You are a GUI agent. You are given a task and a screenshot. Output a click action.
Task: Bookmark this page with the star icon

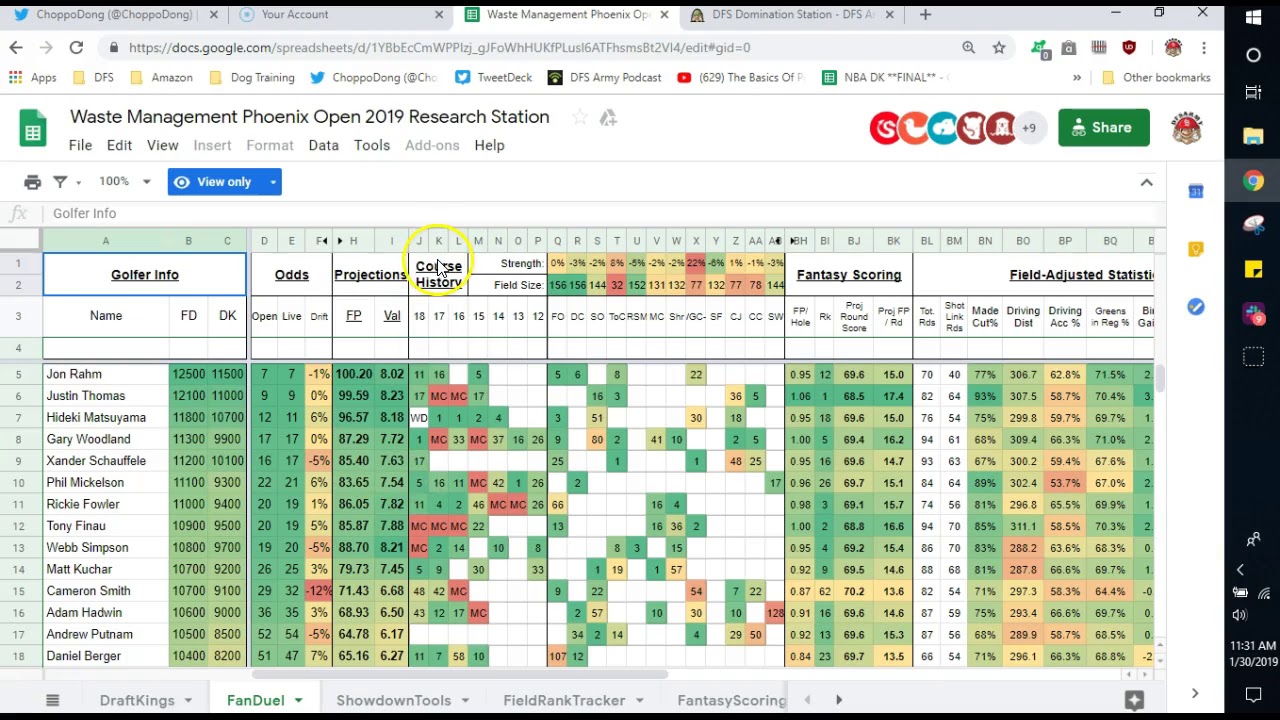tap(998, 47)
